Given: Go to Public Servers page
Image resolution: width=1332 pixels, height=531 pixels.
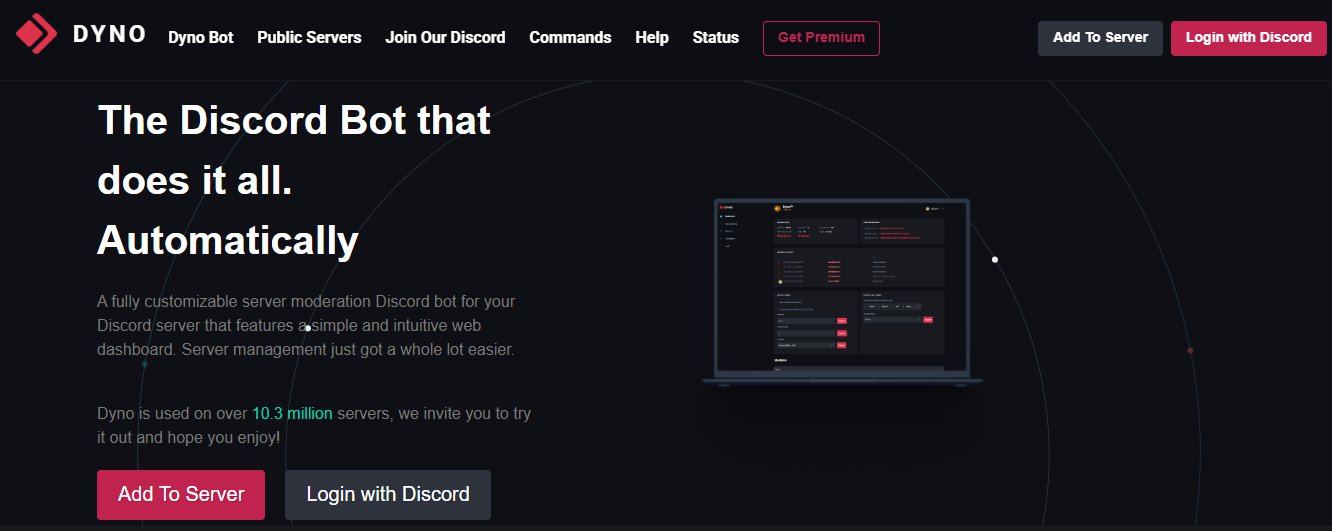Looking at the screenshot, I should pos(309,38).
